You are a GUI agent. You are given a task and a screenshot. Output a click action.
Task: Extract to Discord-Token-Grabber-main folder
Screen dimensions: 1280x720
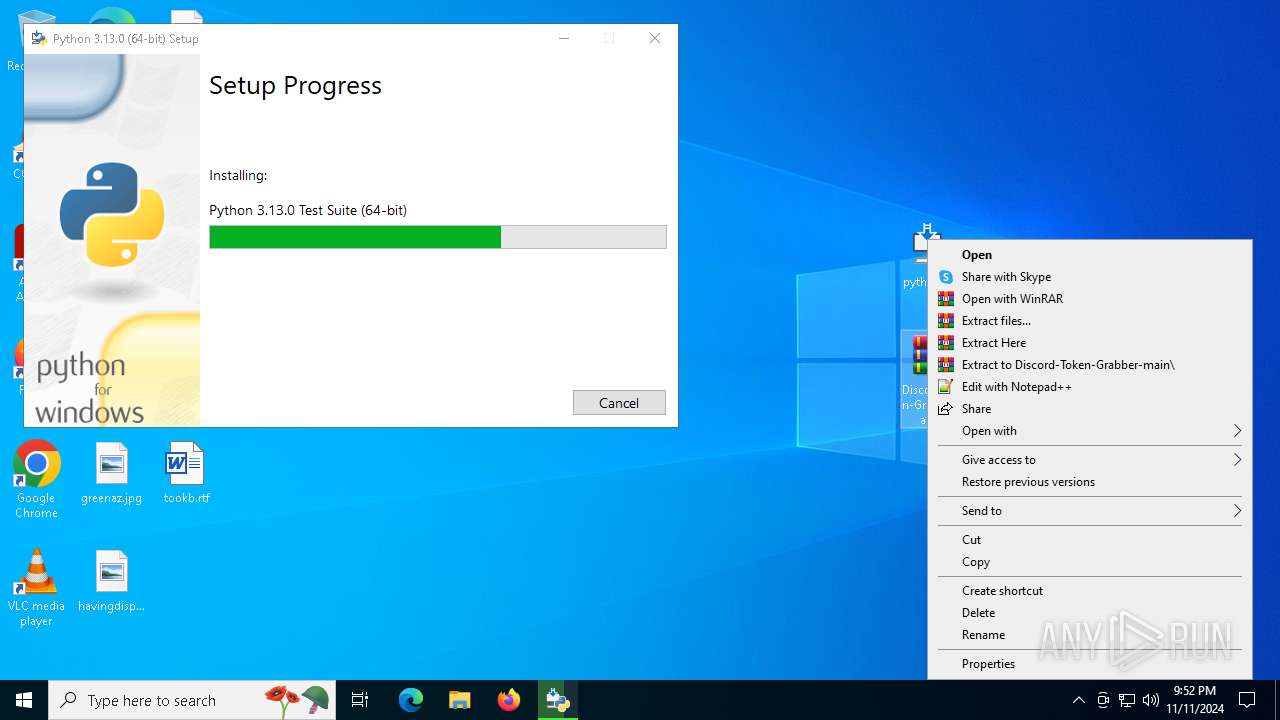coord(1090,365)
